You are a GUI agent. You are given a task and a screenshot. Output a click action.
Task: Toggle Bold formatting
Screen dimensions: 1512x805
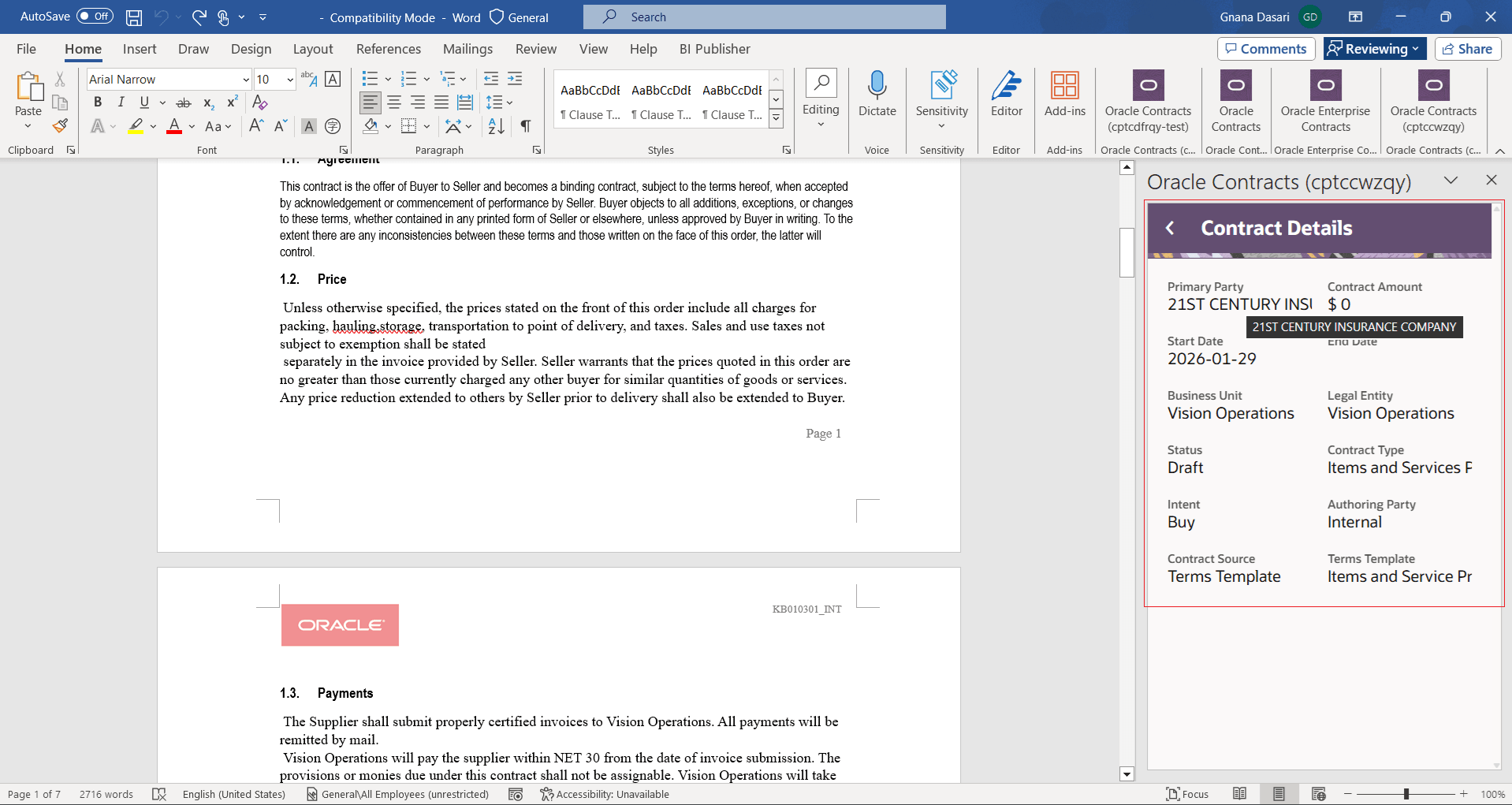point(98,102)
